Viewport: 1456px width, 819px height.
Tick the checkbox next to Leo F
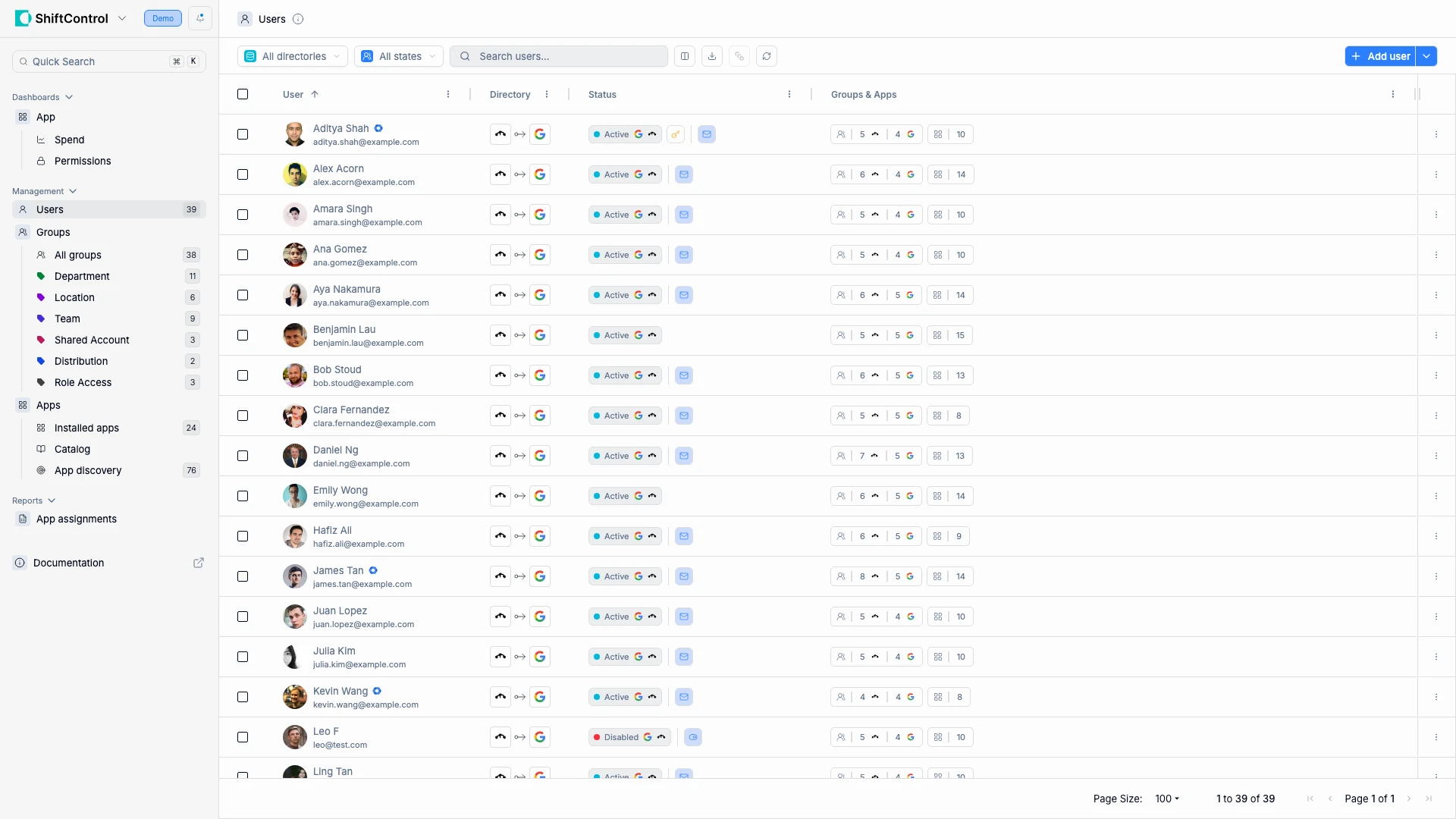tap(243, 736)
